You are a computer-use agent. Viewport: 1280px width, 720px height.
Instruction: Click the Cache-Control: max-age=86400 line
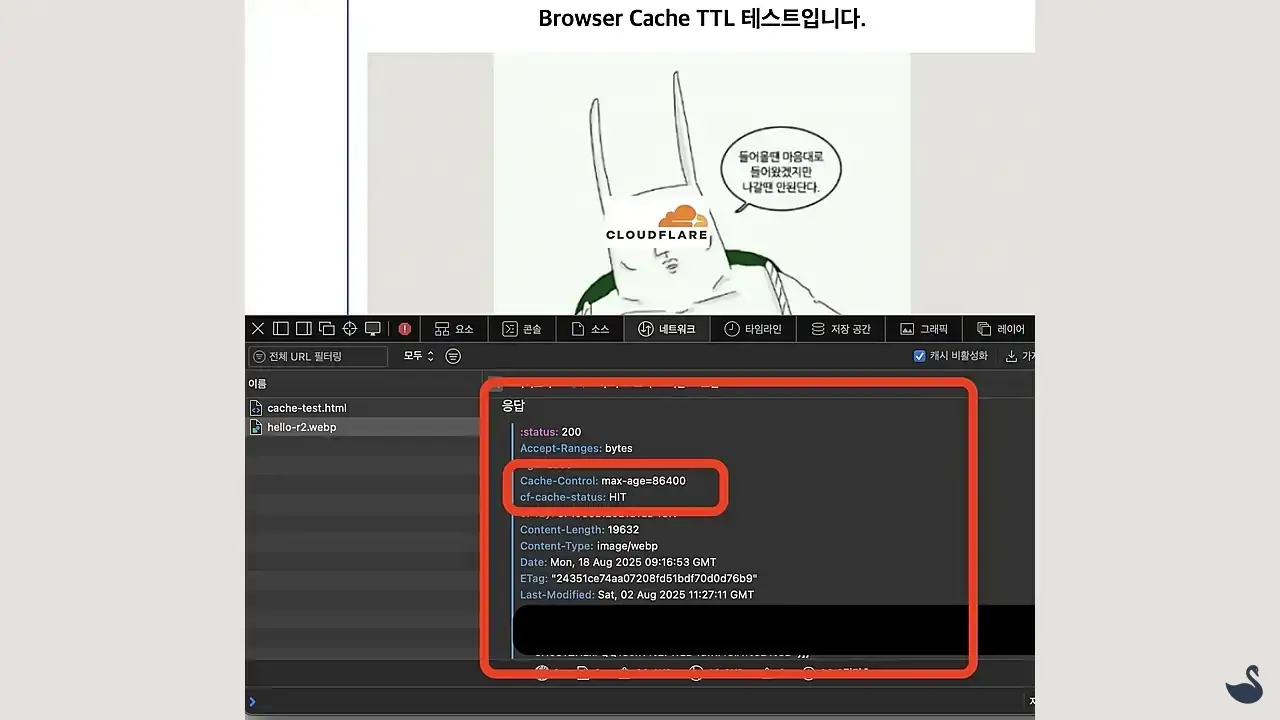click(x=603, y=481)
